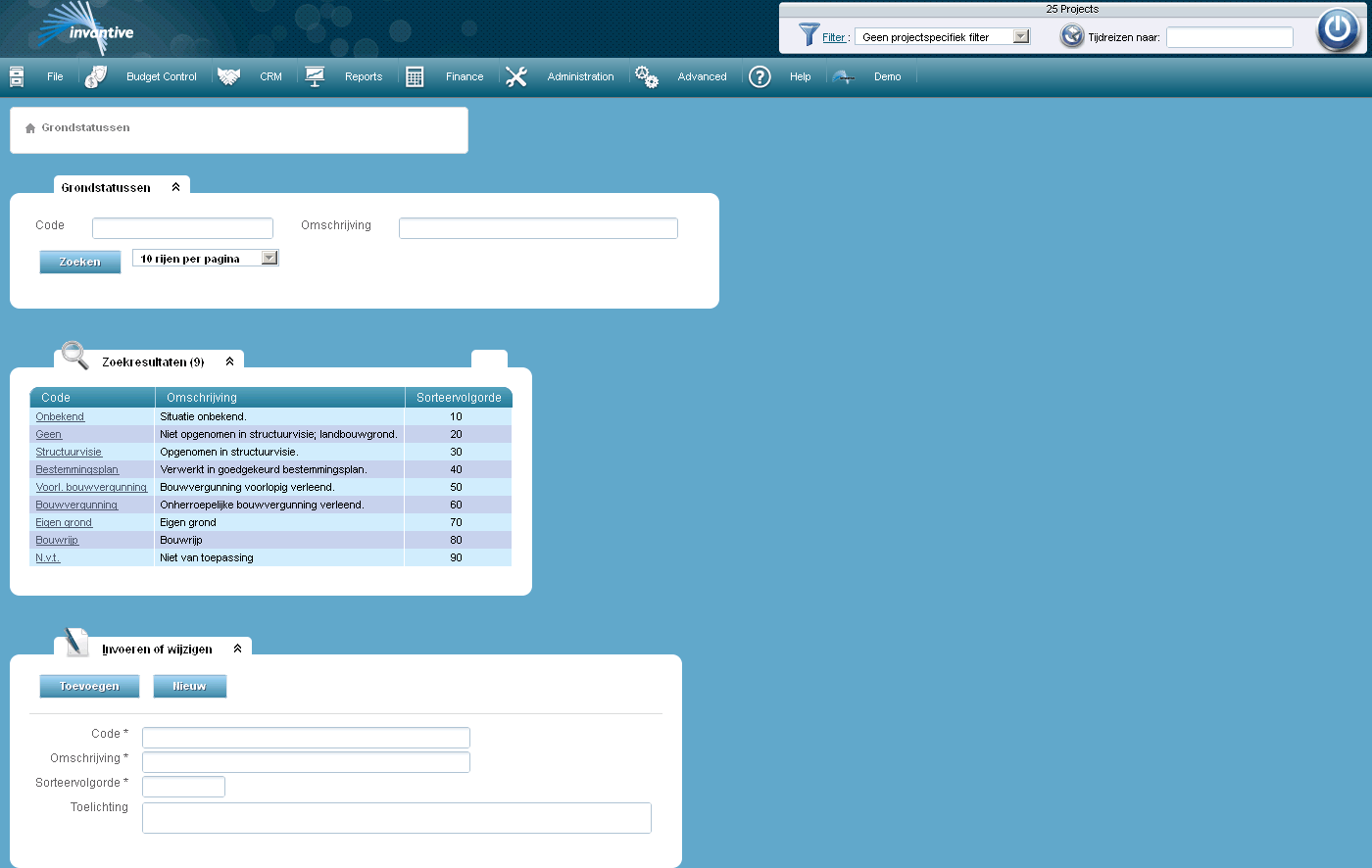Click the Tijdreizen globe clock icon
Screen dimensions: 1372x868
1072,36
